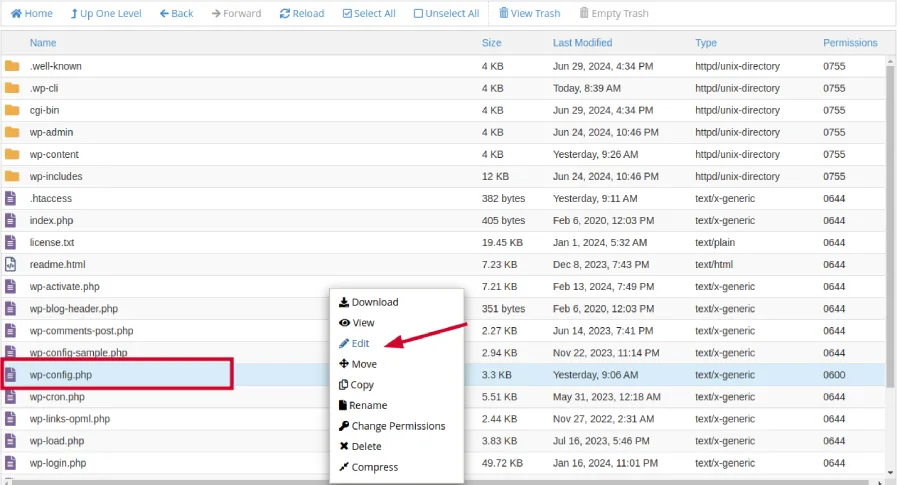Sort files by Type column
The height and width of the screenshot is (485, 900).
point(706,42)
